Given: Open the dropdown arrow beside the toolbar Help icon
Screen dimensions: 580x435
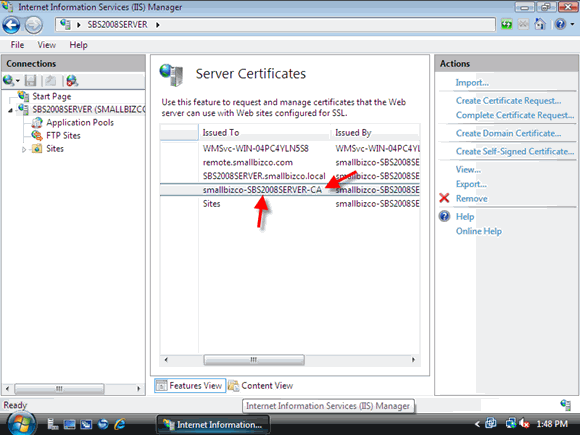Looking at the screenshot, I should tap(572, 24).
